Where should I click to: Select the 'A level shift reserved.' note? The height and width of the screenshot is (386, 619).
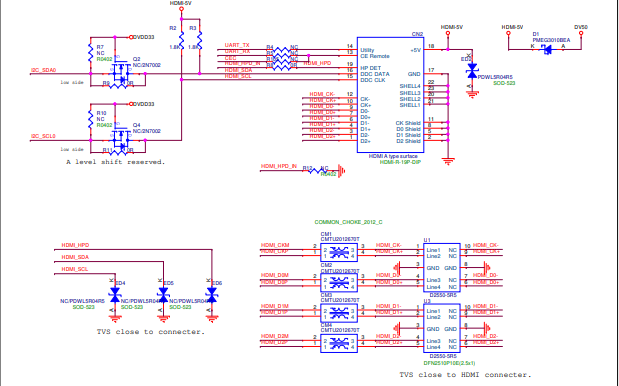[x=116, y=162]
